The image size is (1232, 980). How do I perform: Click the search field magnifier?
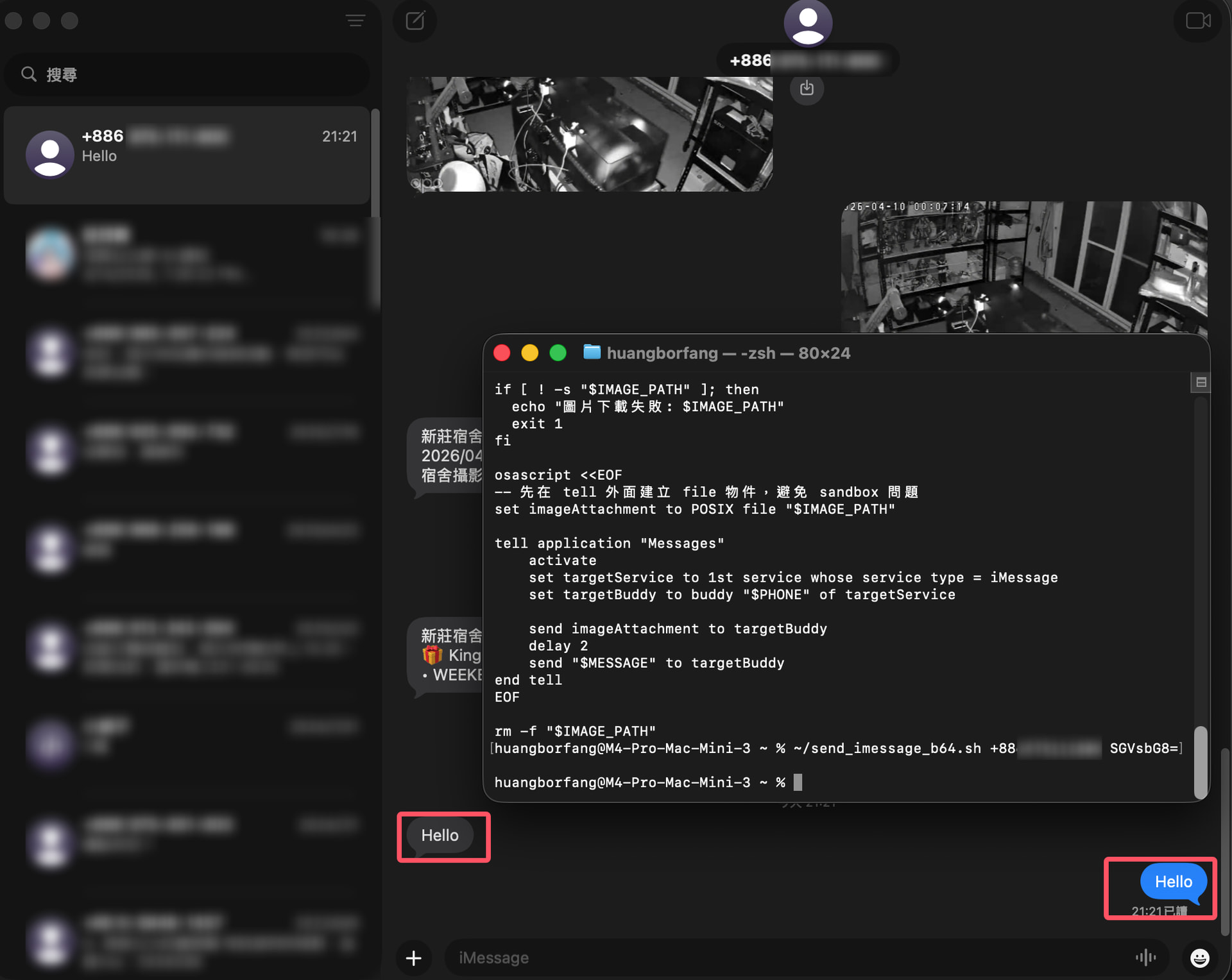point(28,74)
